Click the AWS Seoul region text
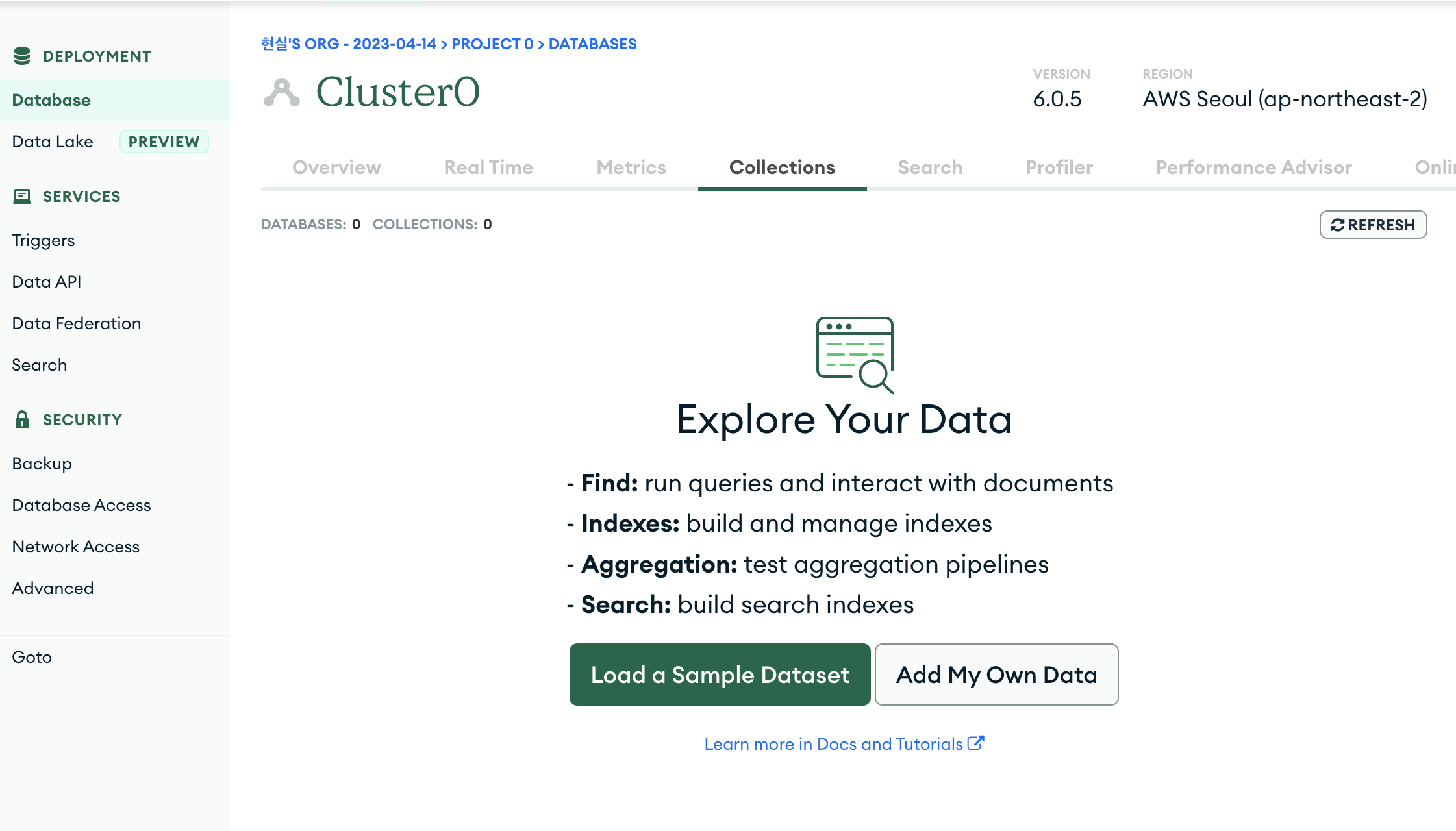 coord(1285,99)
